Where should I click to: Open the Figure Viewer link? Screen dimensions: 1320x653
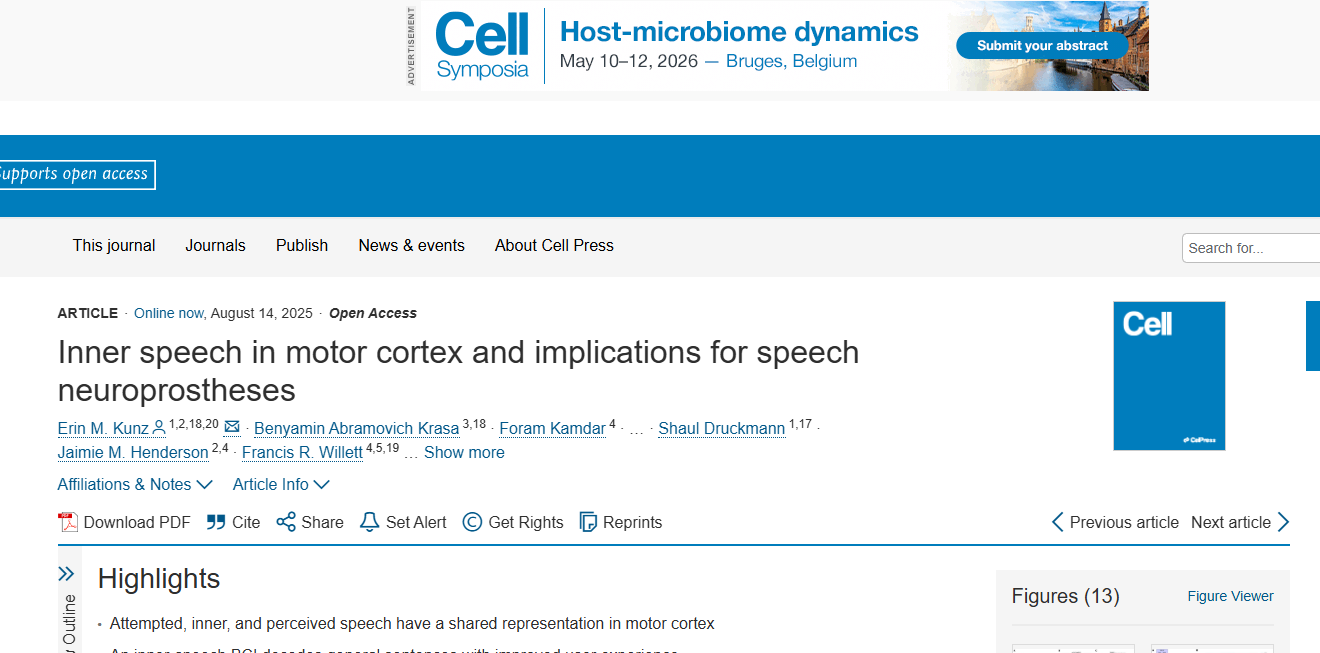[x=1230, y=596]
